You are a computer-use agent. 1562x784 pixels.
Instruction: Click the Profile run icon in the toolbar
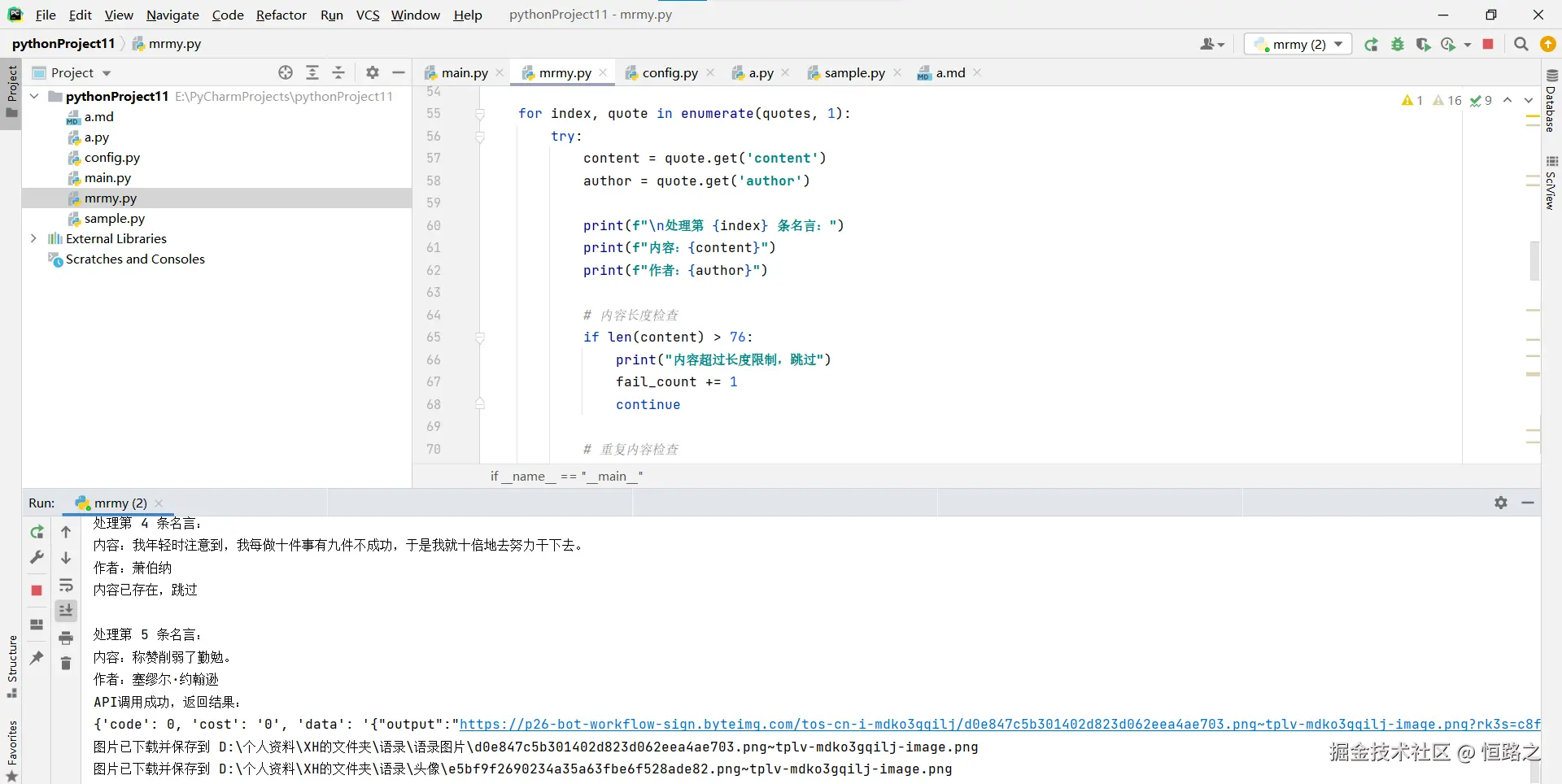point(1448,45)
